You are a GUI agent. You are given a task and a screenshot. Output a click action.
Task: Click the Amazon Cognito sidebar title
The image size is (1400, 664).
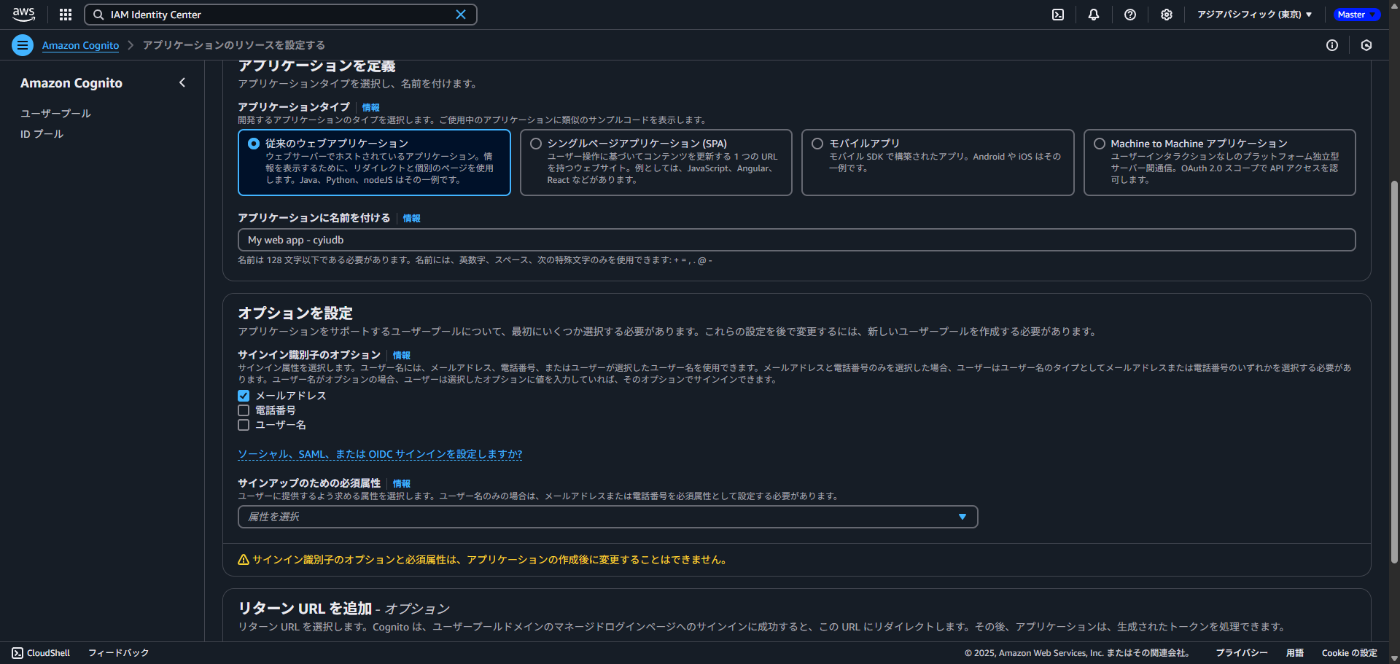tap(72, 83)
